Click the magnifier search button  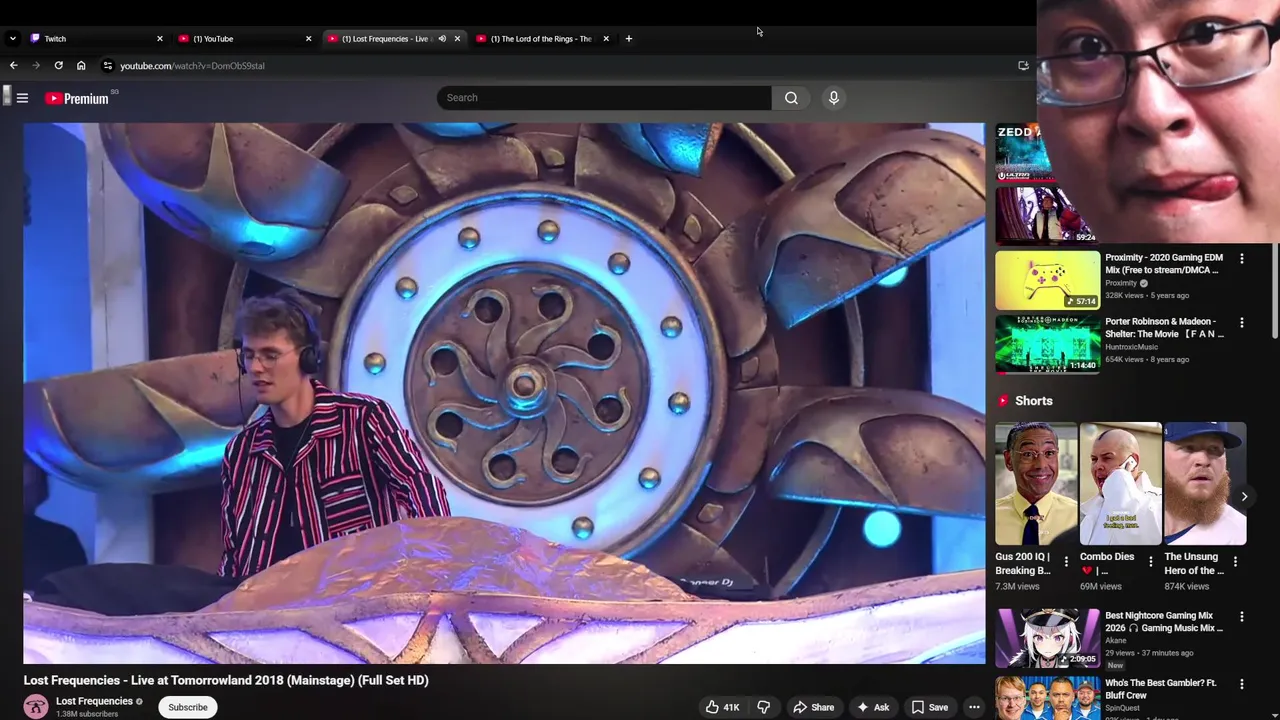(791, 98)
